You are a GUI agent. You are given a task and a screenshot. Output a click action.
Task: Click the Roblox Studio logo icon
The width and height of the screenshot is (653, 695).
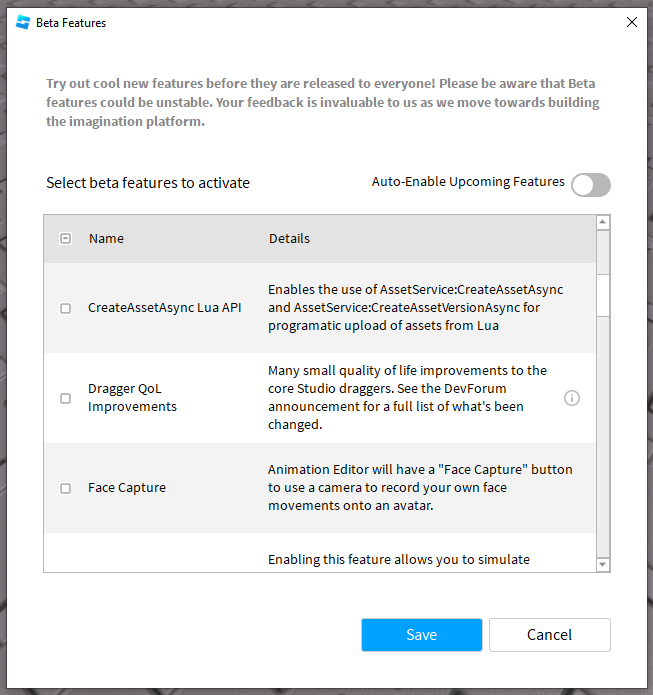coord(23,22)
